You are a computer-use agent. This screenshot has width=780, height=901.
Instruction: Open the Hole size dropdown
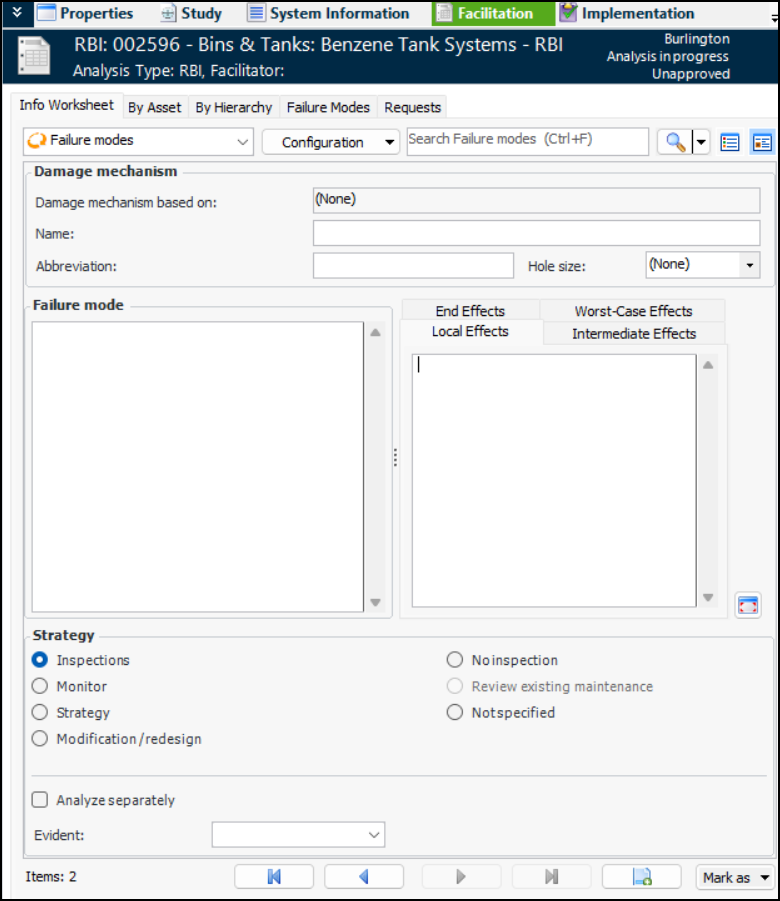[749, 265]
